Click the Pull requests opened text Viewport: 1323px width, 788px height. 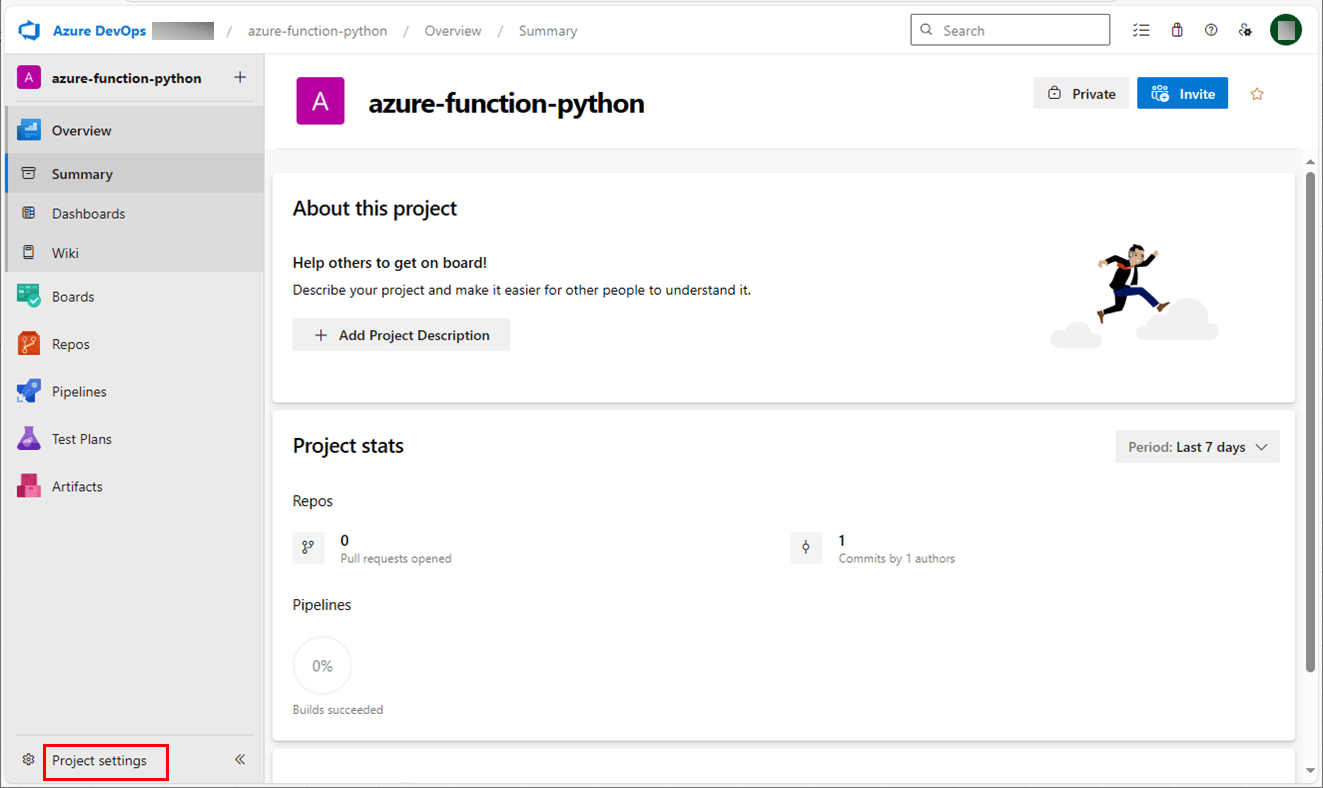point(396,559)
